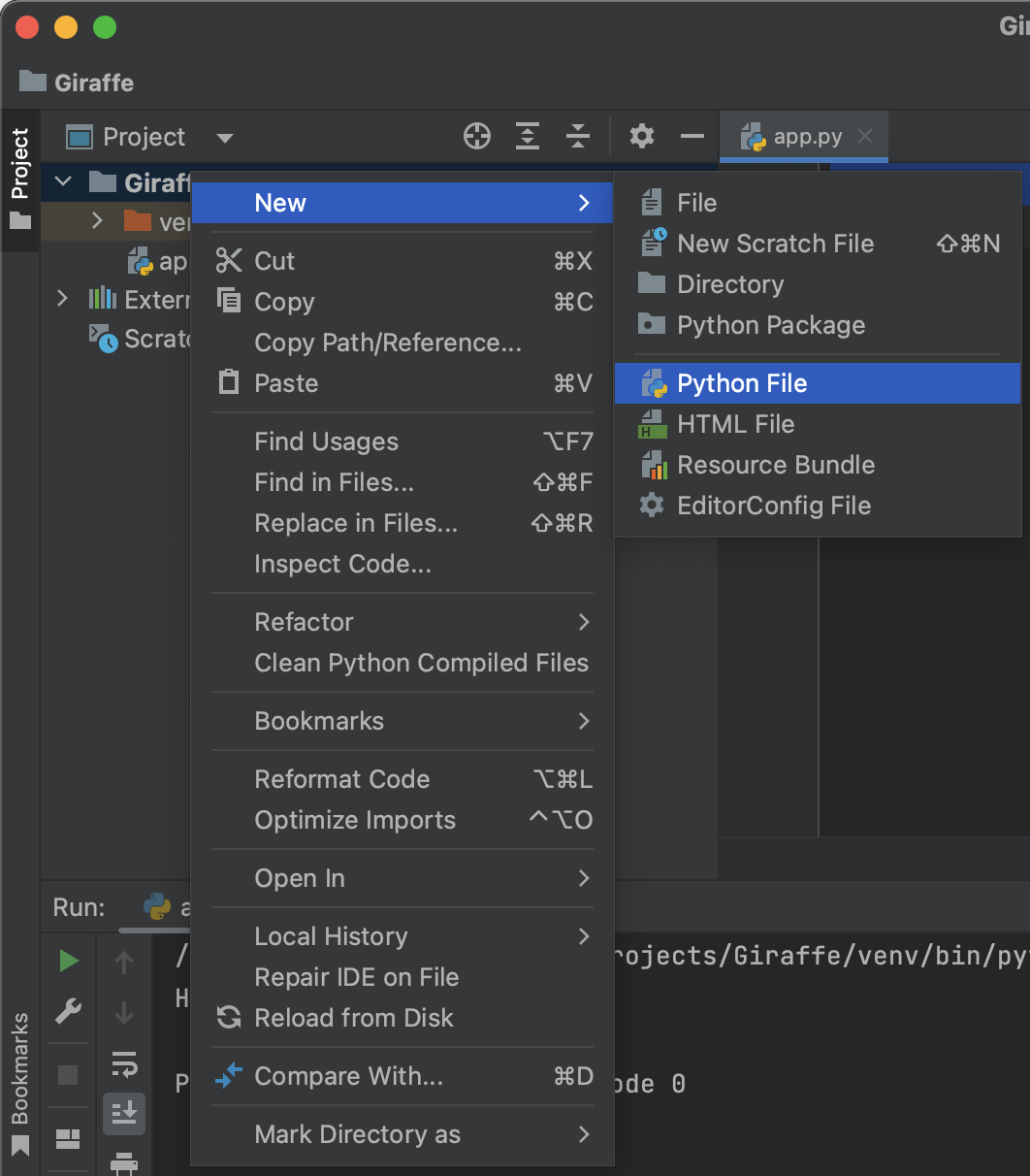The image size is (1030, 1176).
Task: Toggle Scroll to End icon in Run panel
Action: pyautogui.click(x=124, y=1114)
